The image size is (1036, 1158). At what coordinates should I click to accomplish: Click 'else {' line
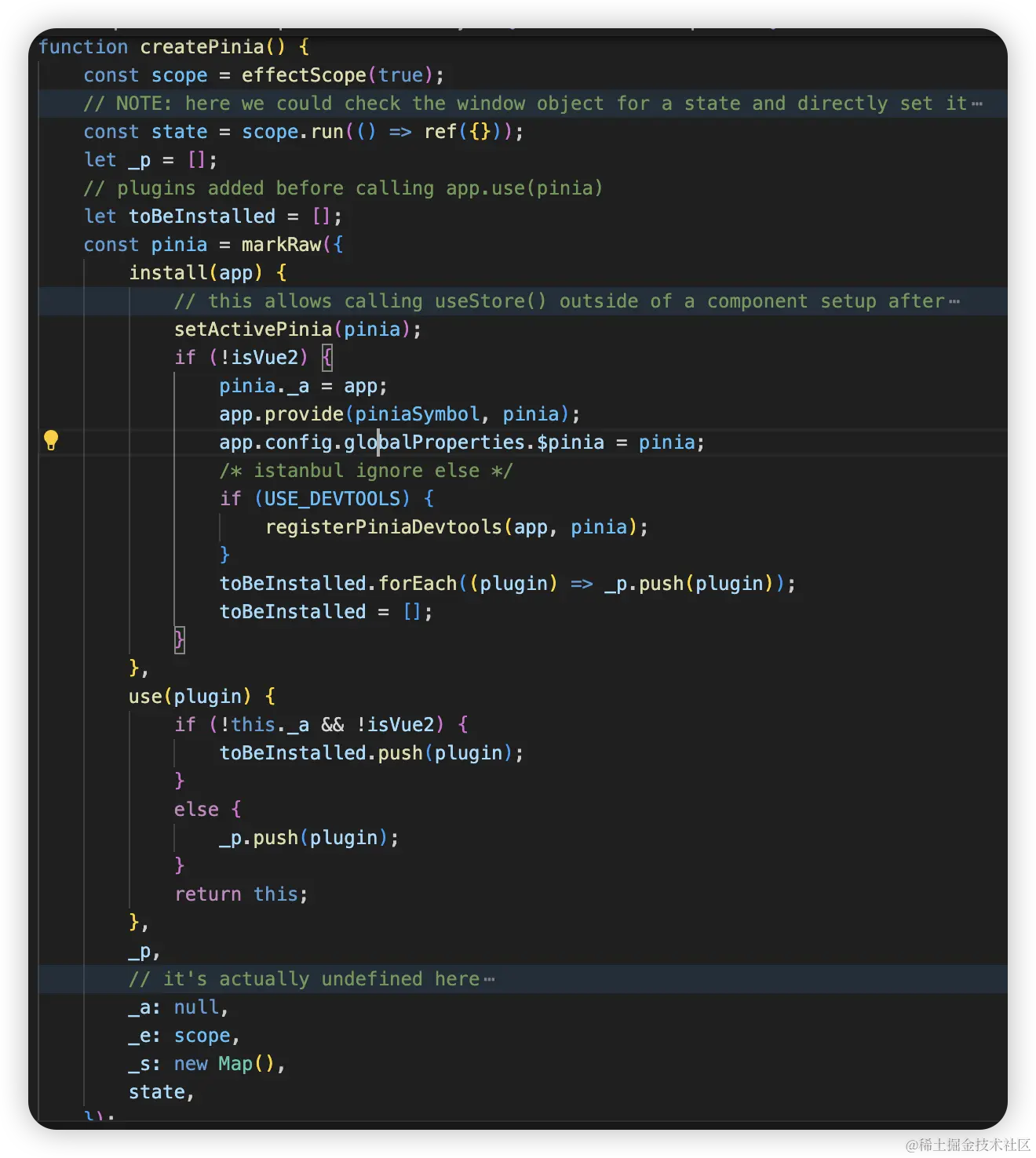click(x=207, y=810)
